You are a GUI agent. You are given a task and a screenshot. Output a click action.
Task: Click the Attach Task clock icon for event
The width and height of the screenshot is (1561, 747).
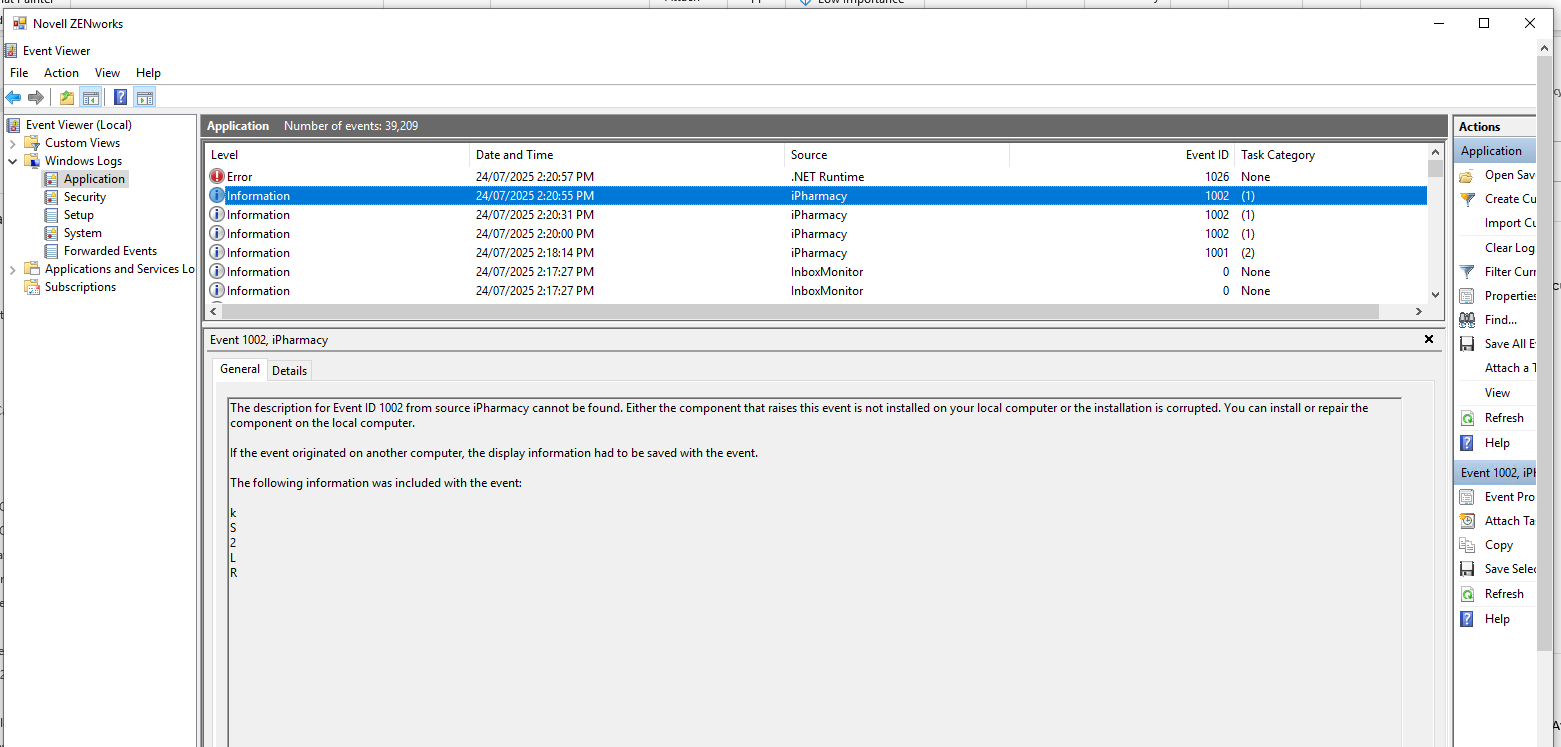pos(1467,521)
